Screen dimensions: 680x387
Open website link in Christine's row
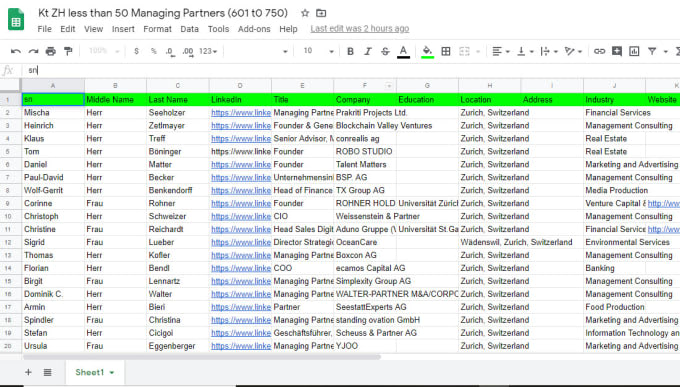tap(664, 230)
